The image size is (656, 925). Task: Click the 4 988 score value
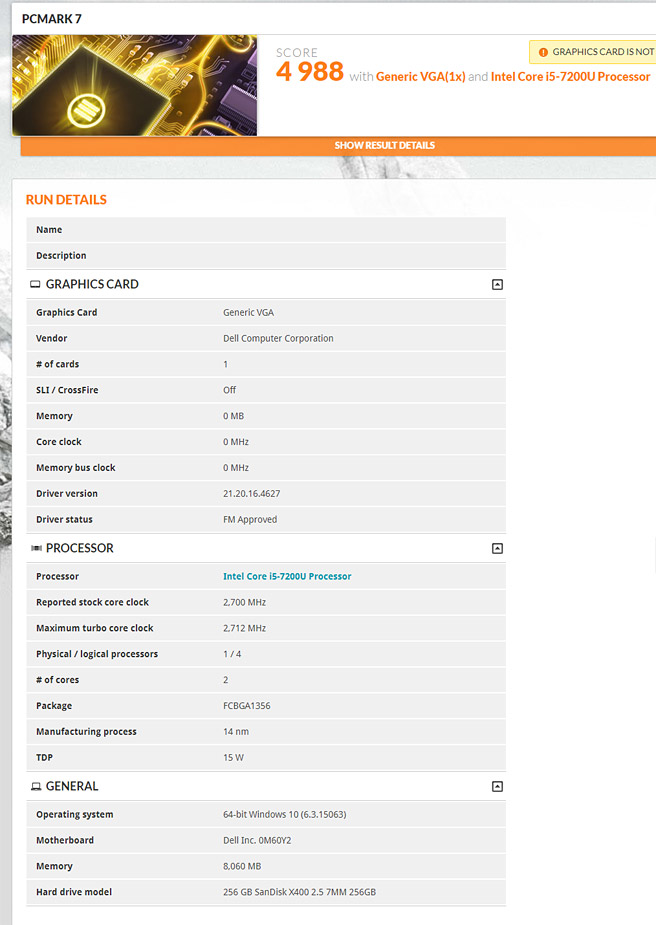[x=310, y=72]
